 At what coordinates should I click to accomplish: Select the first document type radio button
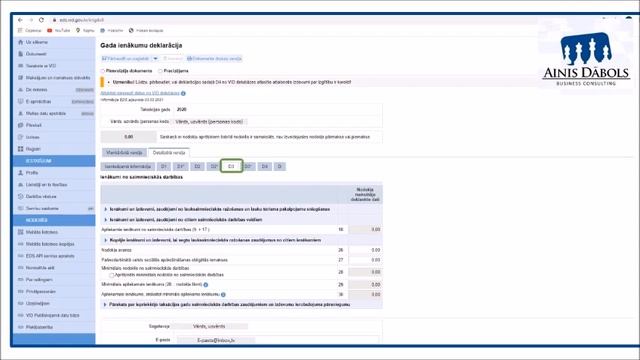click(103, 71)
